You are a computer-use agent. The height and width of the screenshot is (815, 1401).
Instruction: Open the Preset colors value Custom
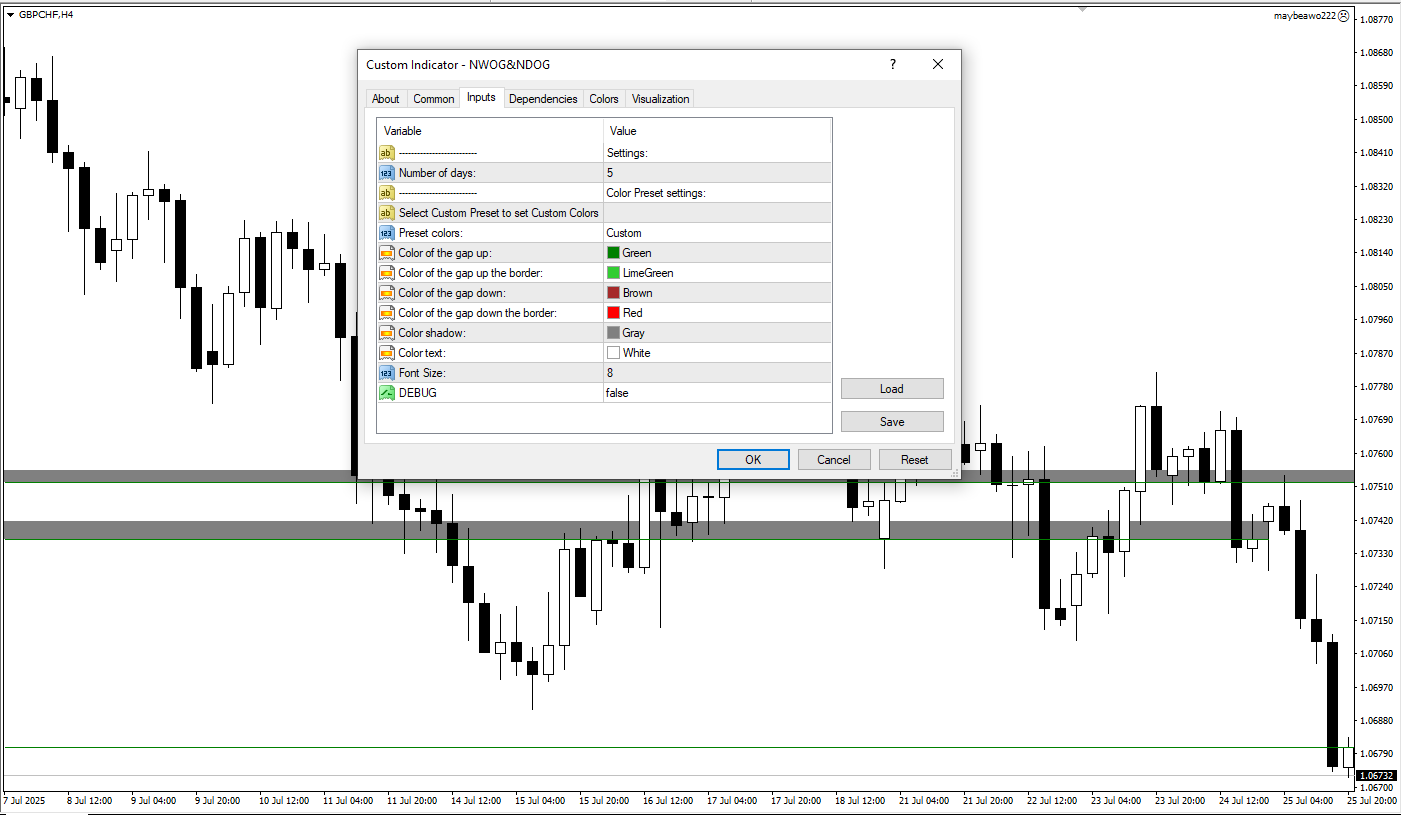tap(717, 233)
